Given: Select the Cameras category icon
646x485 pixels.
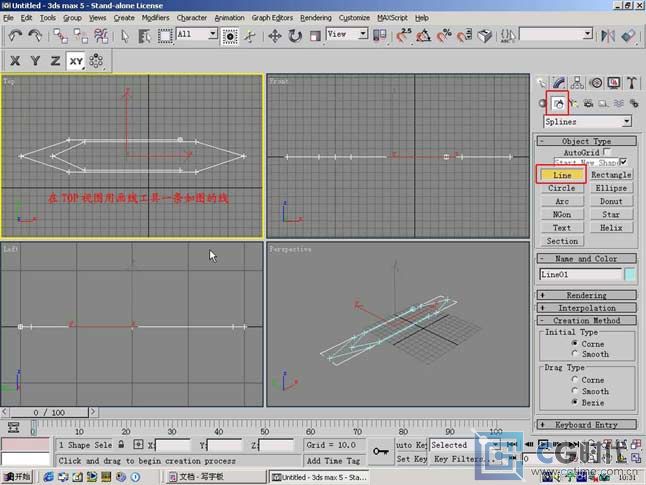Looking at the screenshot, I should click(x=588, y=103).
